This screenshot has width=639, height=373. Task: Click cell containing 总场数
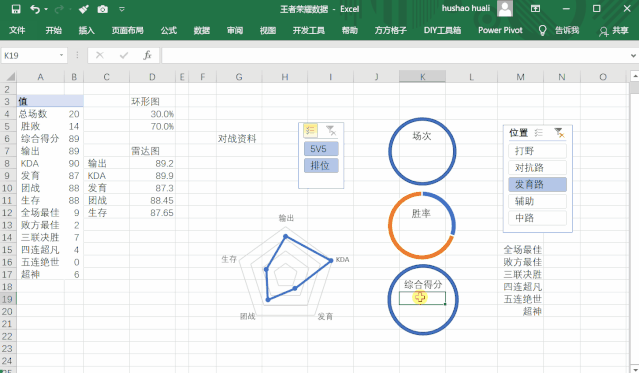pyautogui.click(x=40, y=114)
